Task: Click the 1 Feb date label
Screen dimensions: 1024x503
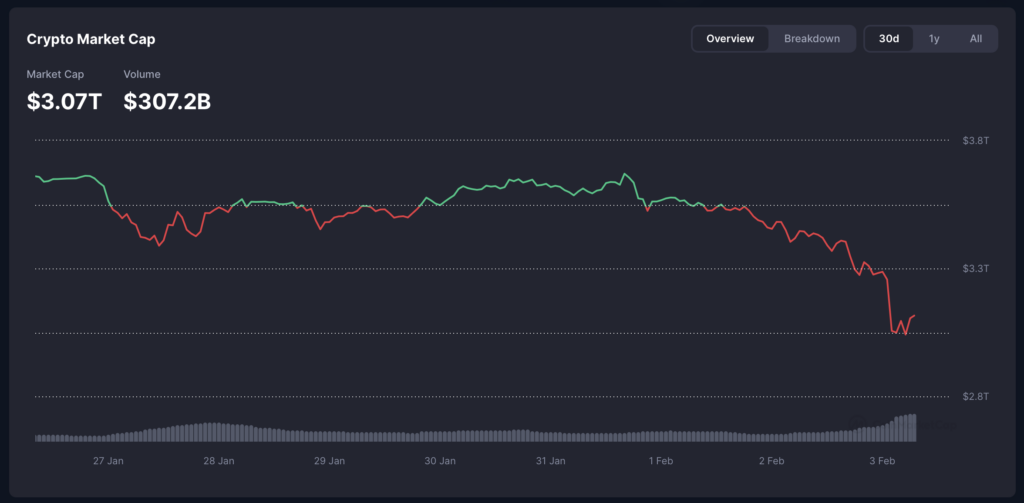Action: point(661,461)
